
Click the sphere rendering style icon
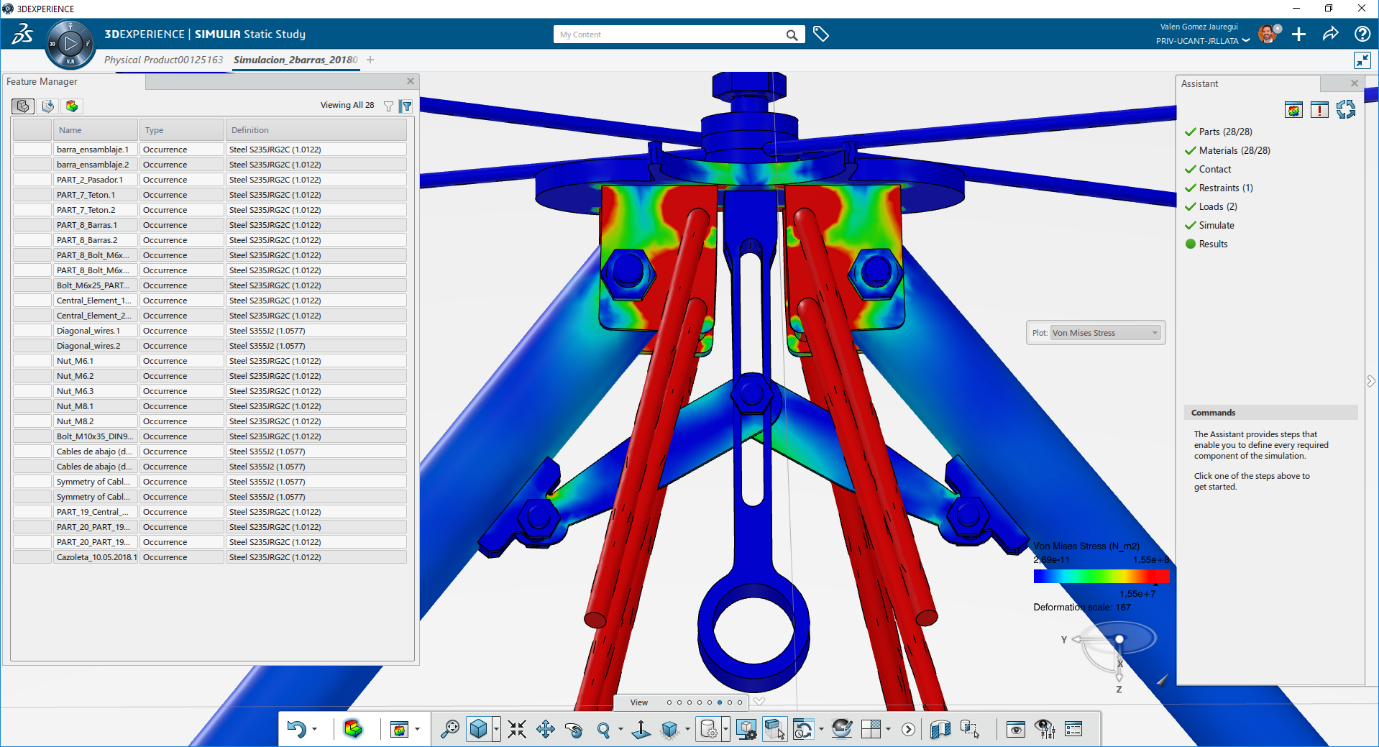(x=841, y=729)
